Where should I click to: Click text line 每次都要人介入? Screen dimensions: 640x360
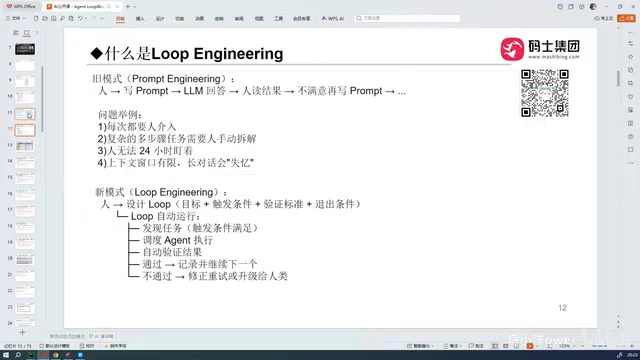pos(137,127)
